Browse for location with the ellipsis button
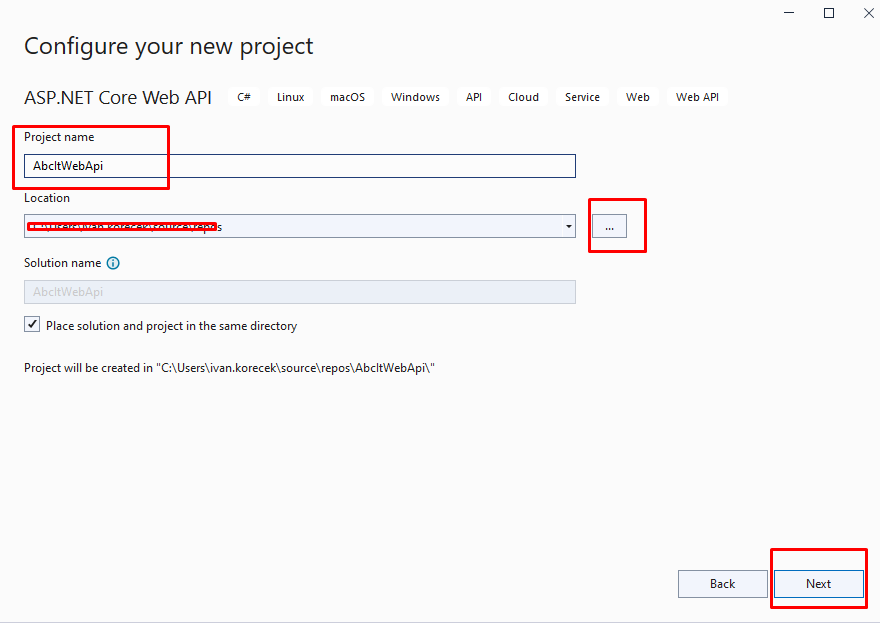 tap(609, 227)
